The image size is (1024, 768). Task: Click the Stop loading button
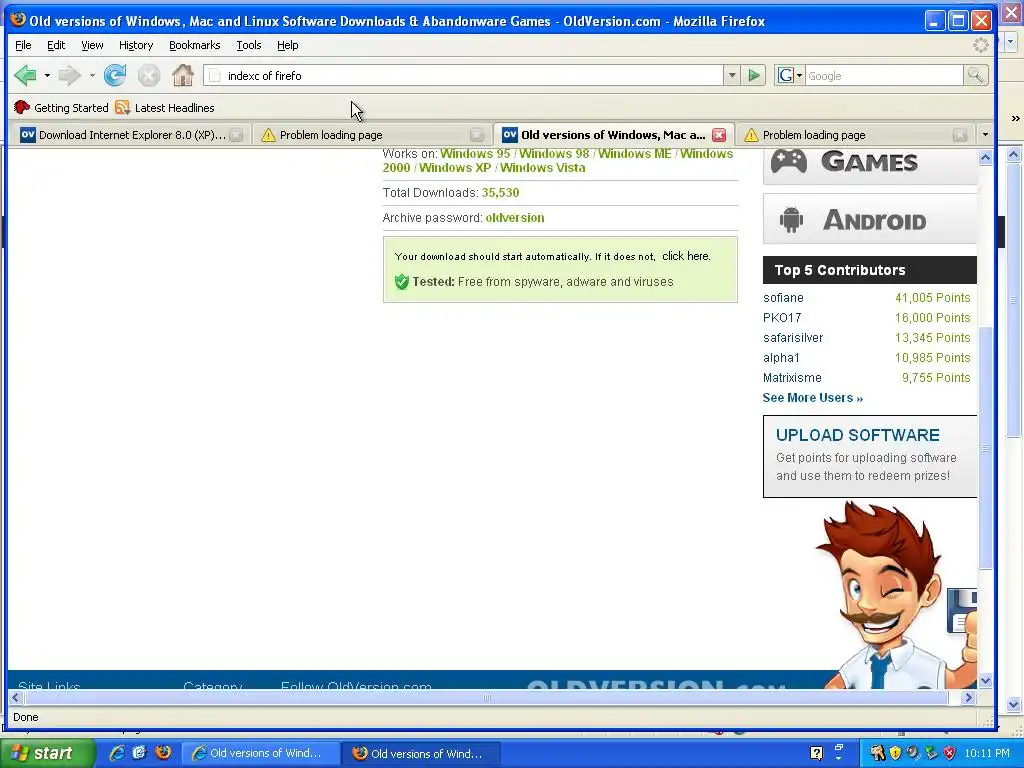(x=149, y=76)
